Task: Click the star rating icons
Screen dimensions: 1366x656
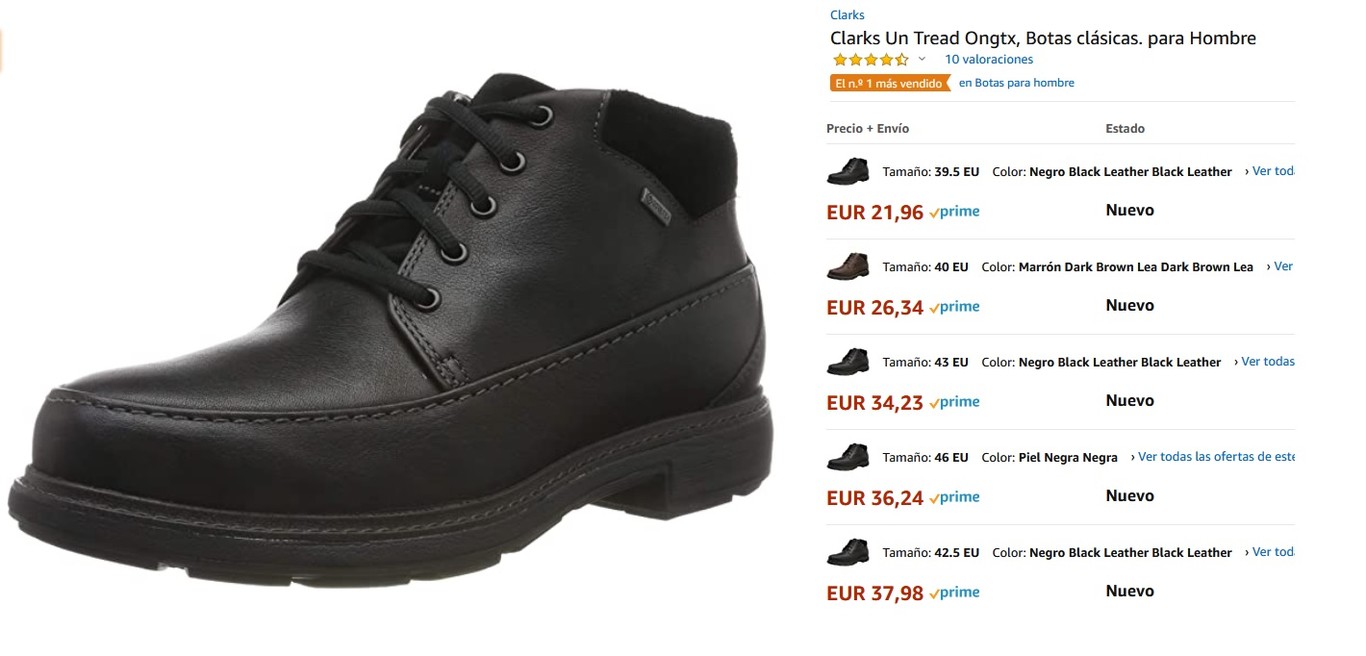Action: click(x=870, y=60)
